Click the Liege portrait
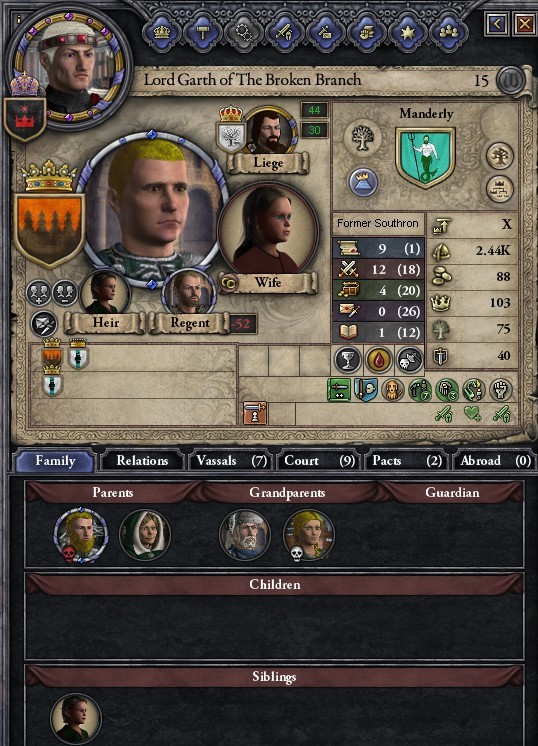Image resolution: width=538 pixels, height=746 pixels. [271, 131]
